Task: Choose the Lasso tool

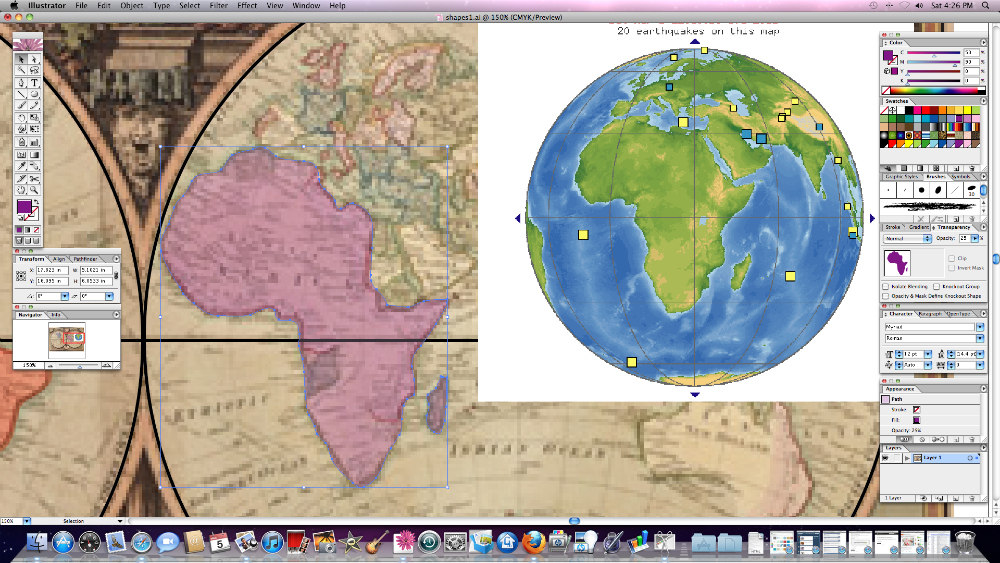Action: tap(34, 70)
